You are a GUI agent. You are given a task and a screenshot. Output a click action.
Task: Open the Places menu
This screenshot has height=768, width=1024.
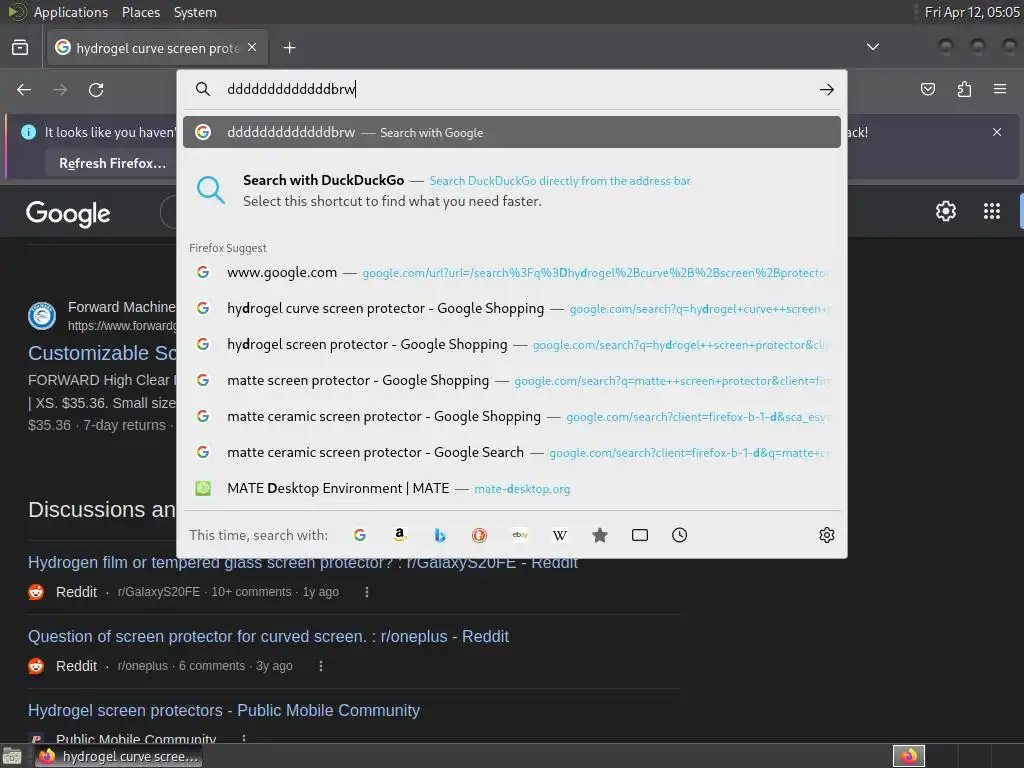[x=141, y=12]
